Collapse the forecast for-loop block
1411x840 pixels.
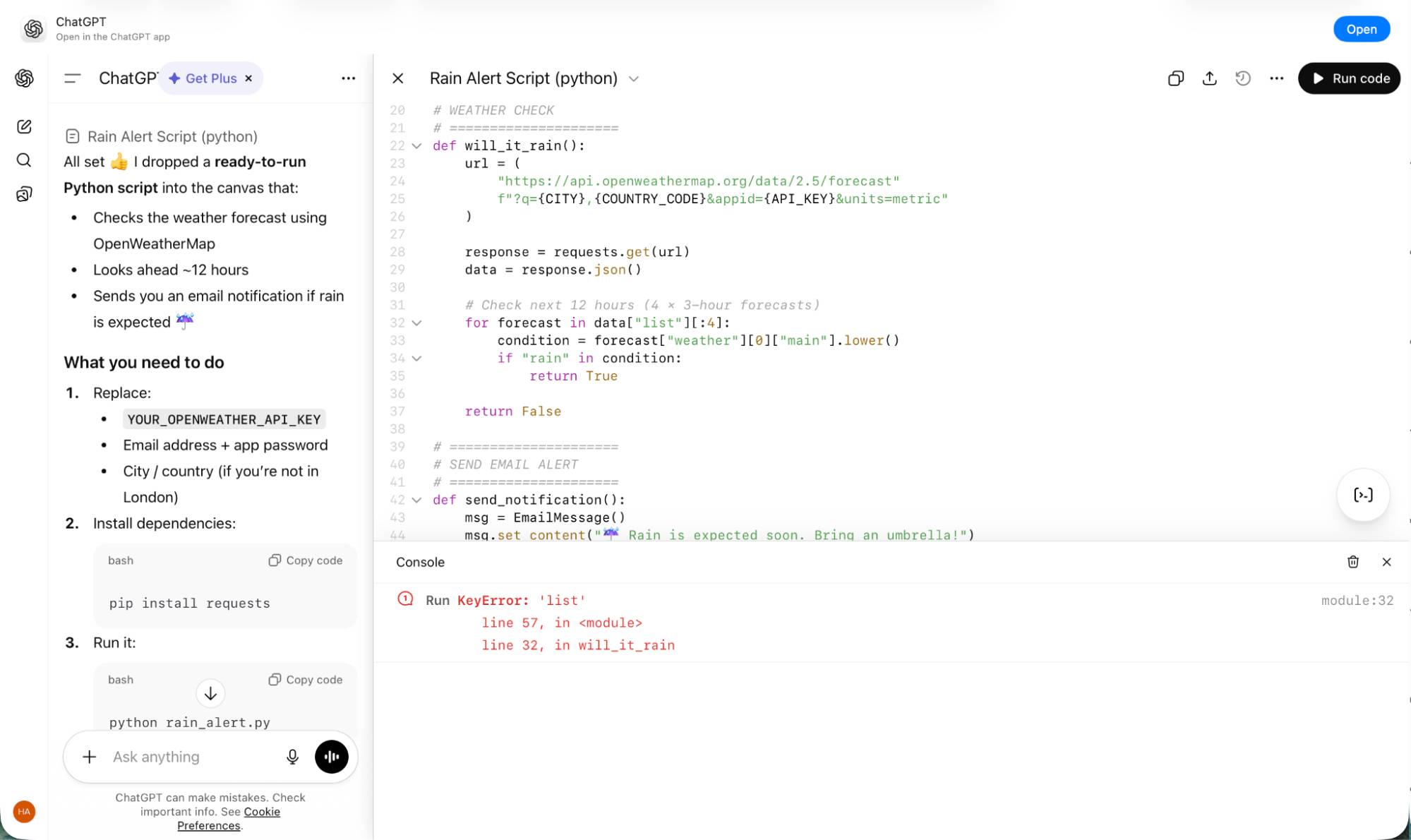tap(417, 323)
